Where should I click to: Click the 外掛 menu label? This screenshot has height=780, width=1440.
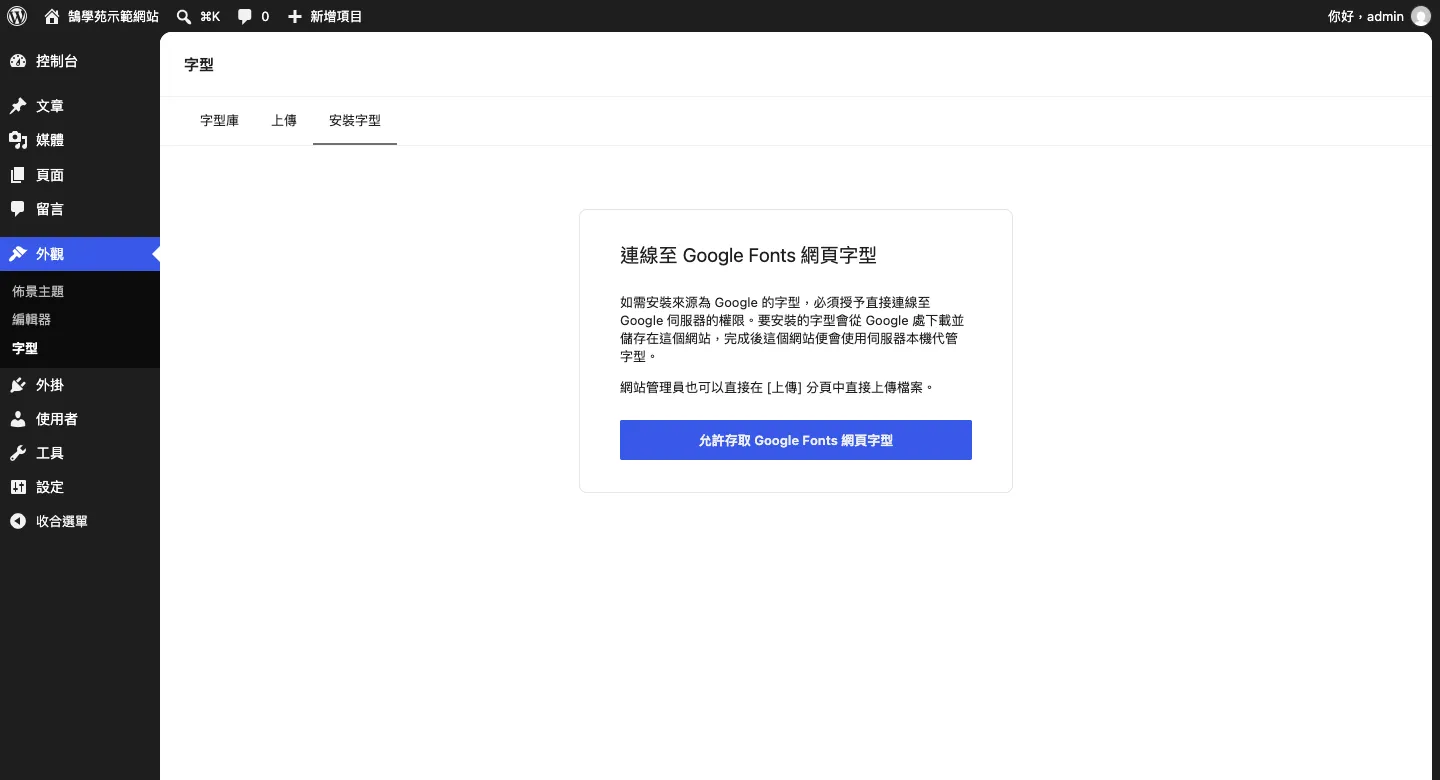pyautogui.click(x=50, y=385)
